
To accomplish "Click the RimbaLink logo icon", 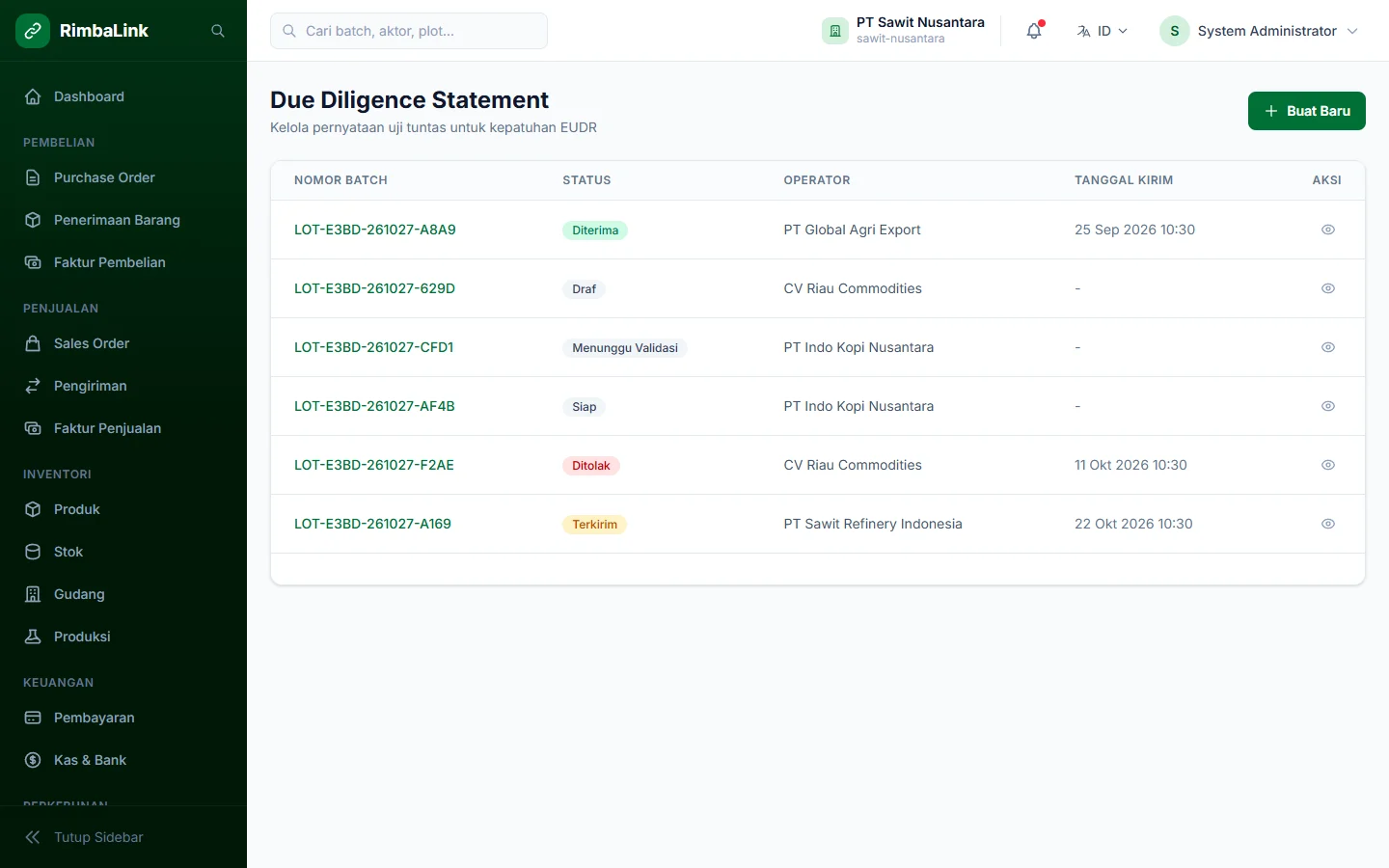I will (33, 31).
